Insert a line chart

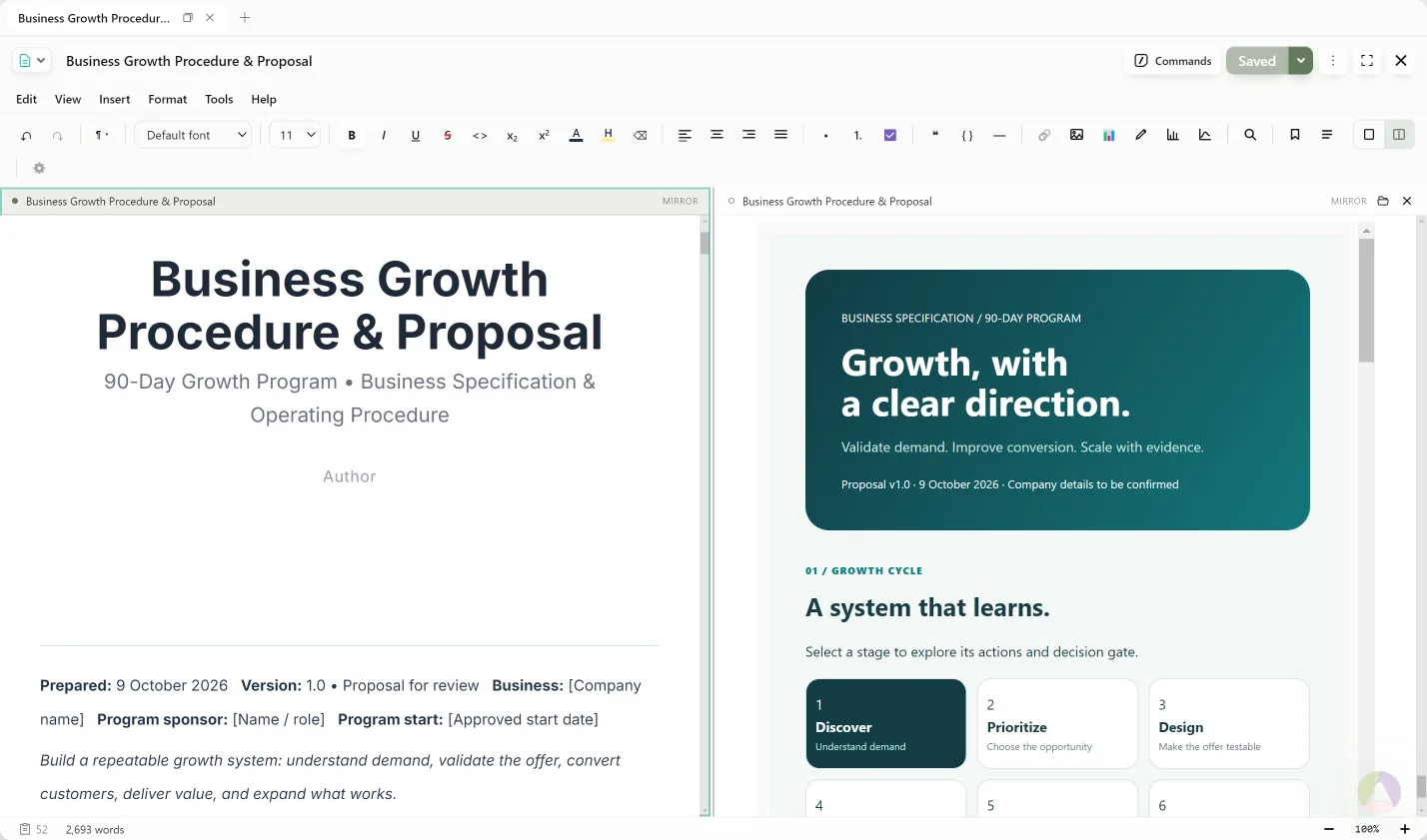(x=1204, y=135)
